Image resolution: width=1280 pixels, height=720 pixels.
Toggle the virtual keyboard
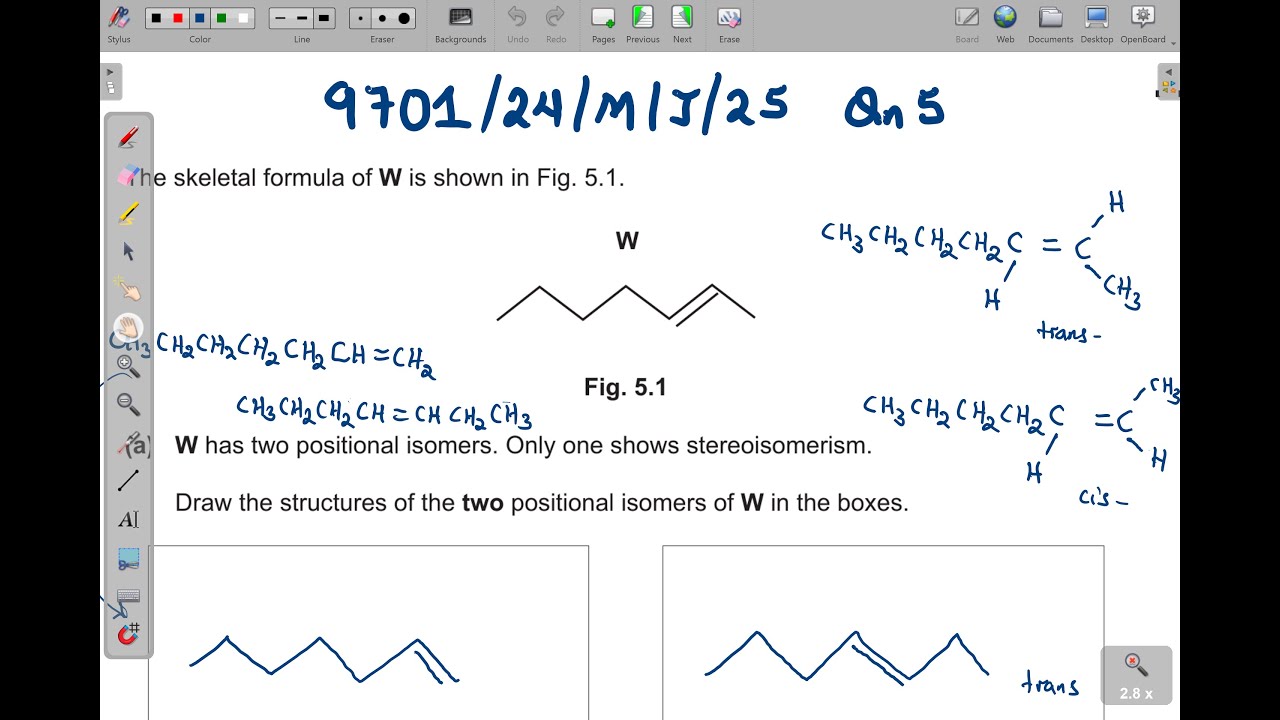point(128,596)
